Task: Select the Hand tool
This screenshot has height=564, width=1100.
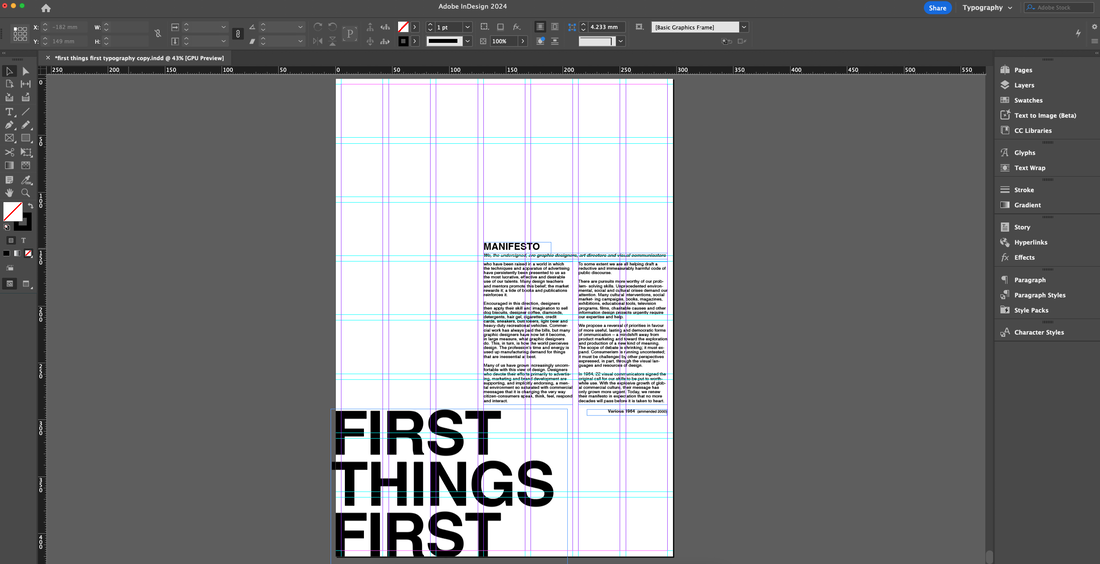Action: [10, 193]
